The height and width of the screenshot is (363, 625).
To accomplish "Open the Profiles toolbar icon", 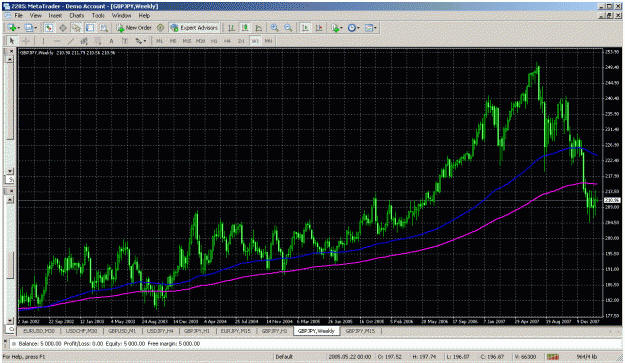I will point(28,28).
